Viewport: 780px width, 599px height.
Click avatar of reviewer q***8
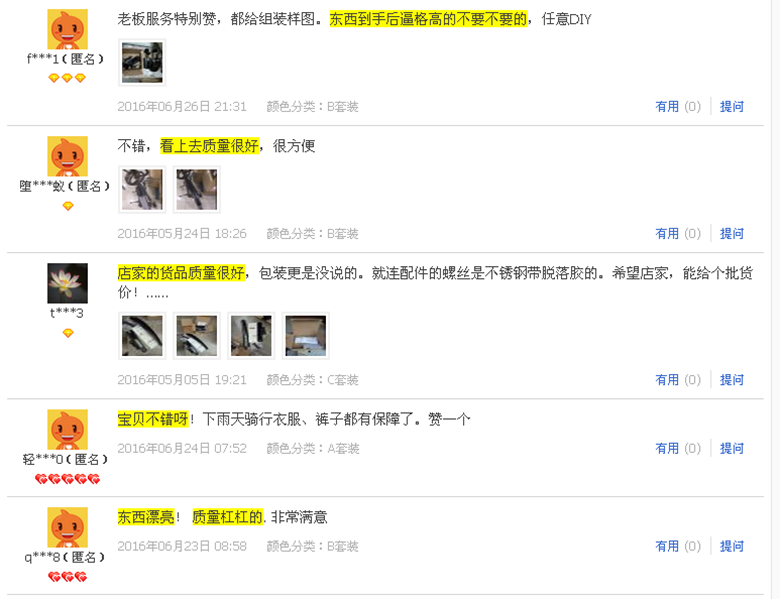[x=67, y=527]
